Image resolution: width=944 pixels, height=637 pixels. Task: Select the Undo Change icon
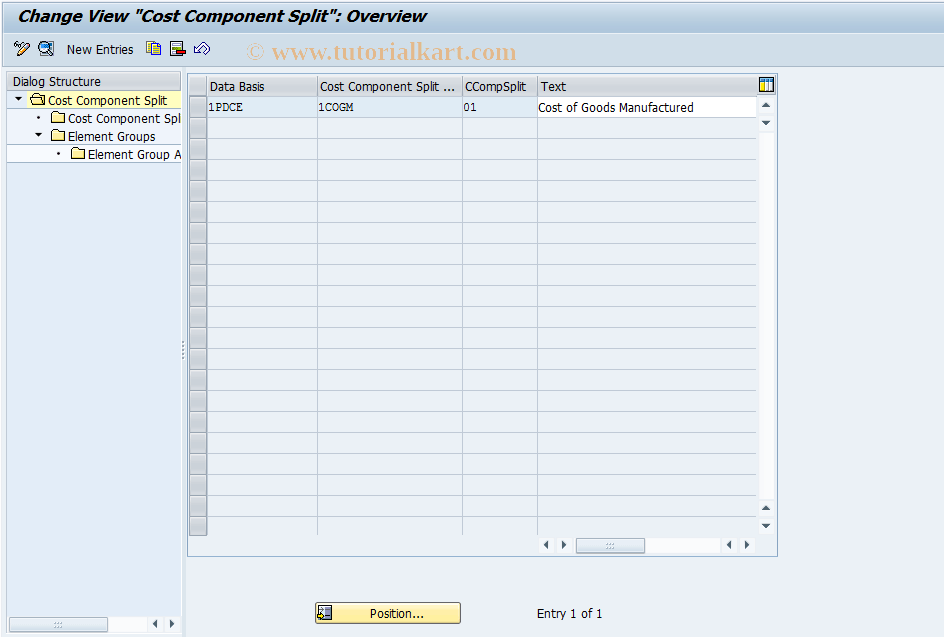click(x=202, y=48)
